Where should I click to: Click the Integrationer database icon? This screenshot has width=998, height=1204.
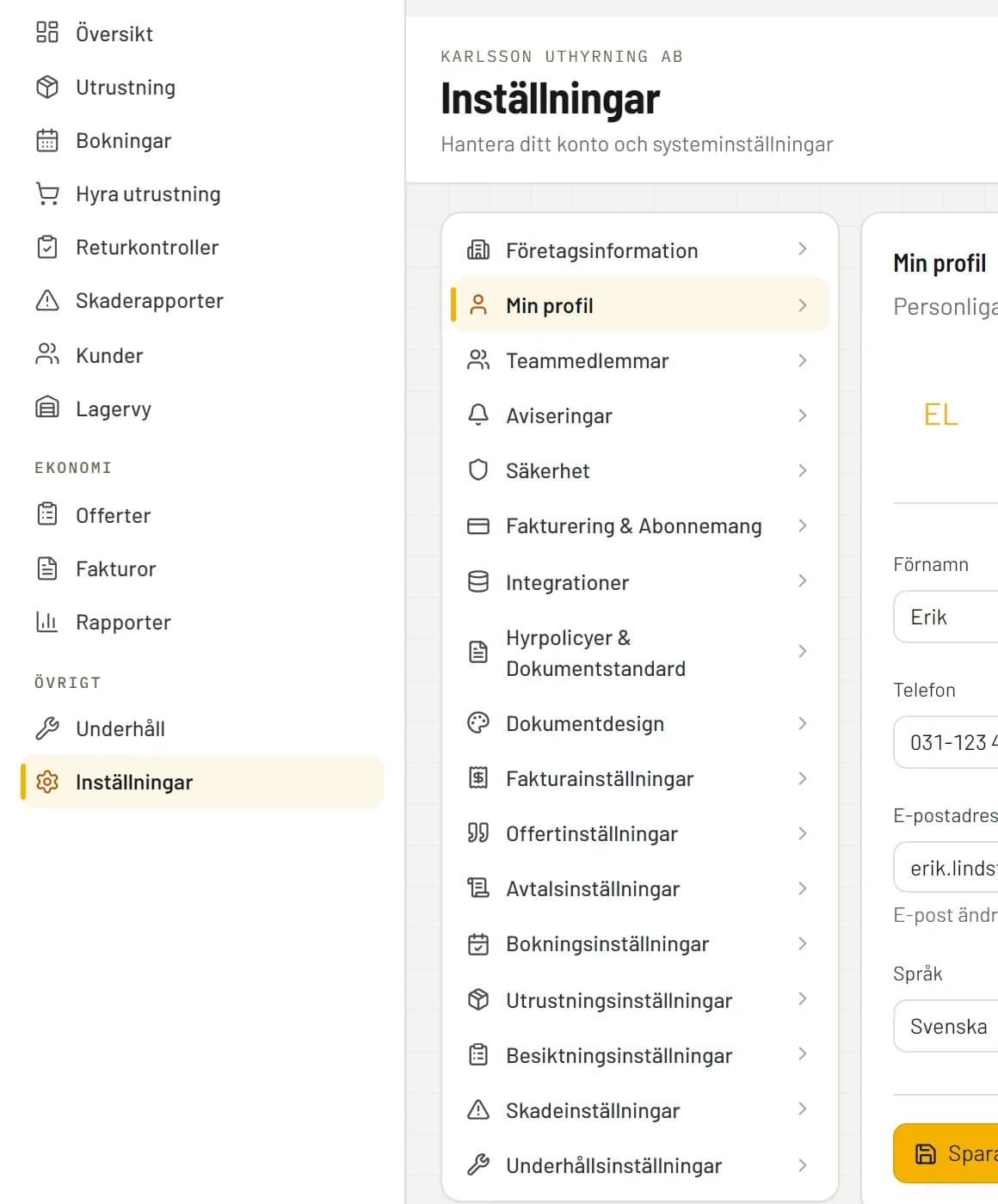478,582
